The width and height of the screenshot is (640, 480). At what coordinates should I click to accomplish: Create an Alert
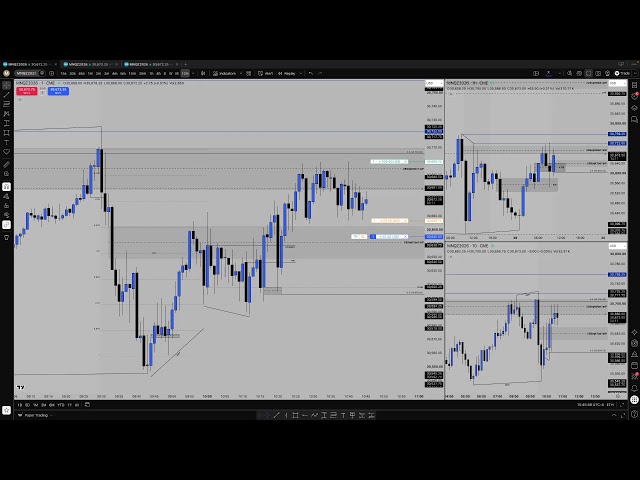pyautogui.click(x=266, y=73)
